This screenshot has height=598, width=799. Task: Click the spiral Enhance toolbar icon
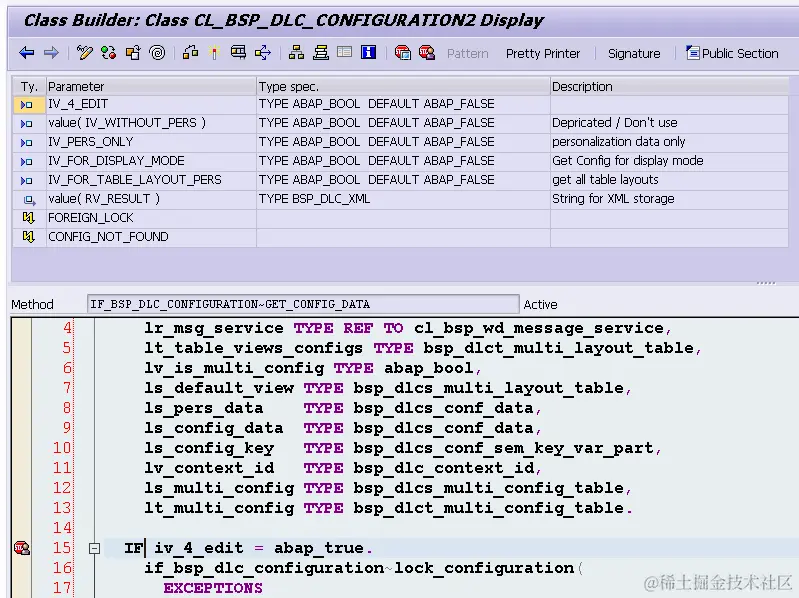pos(157,52)
